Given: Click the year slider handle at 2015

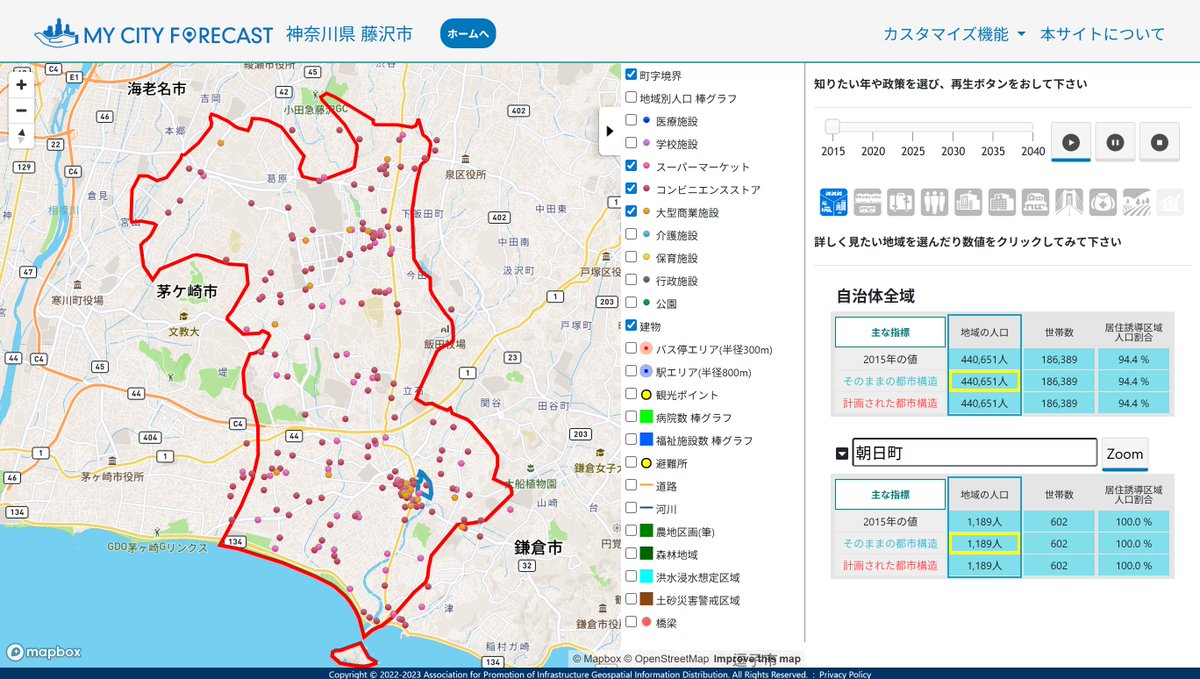Looking at the screenshot, I should pyautogui.click(x=832, y=127).
